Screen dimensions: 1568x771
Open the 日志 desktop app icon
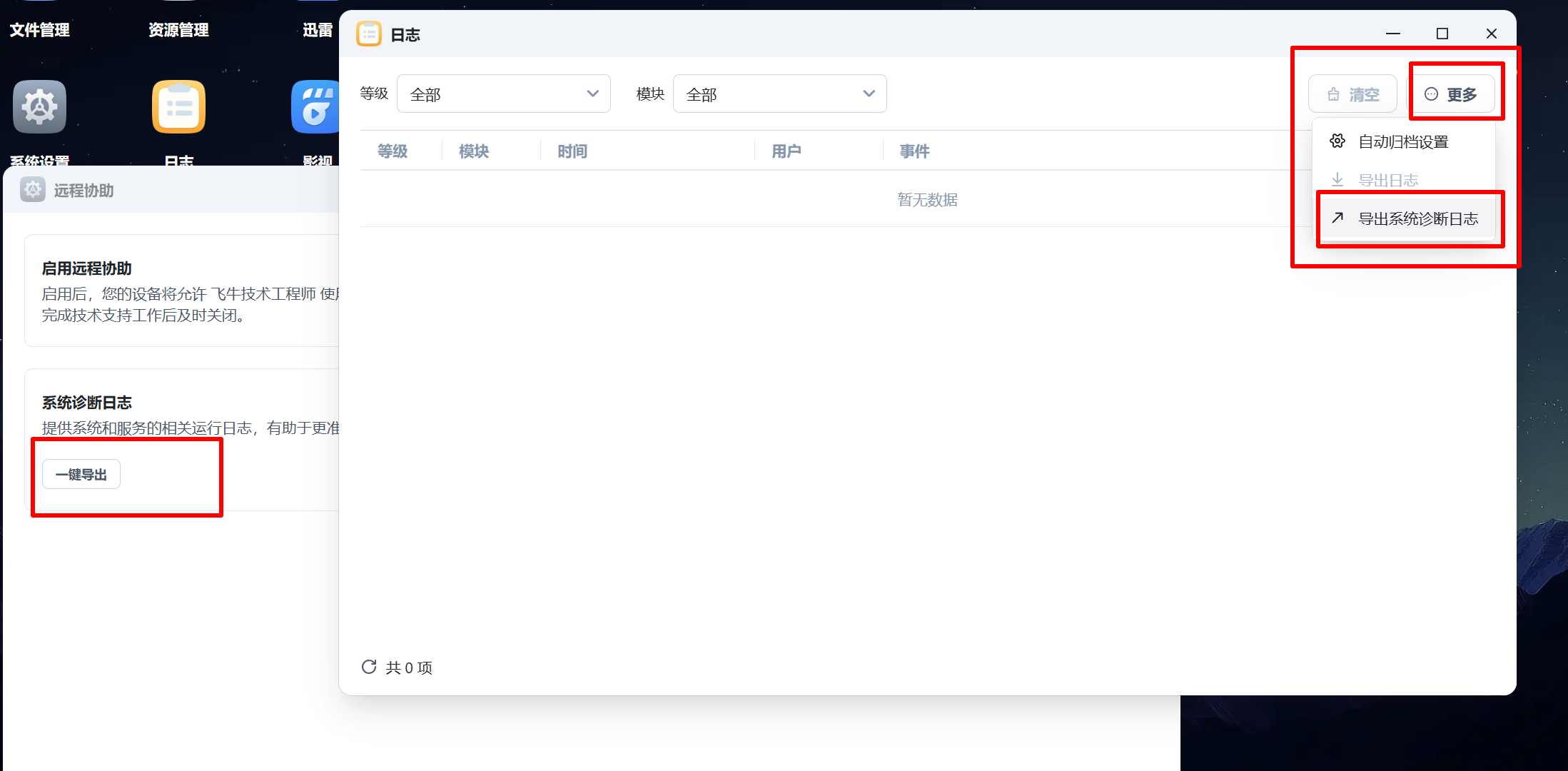pos(178,107)
